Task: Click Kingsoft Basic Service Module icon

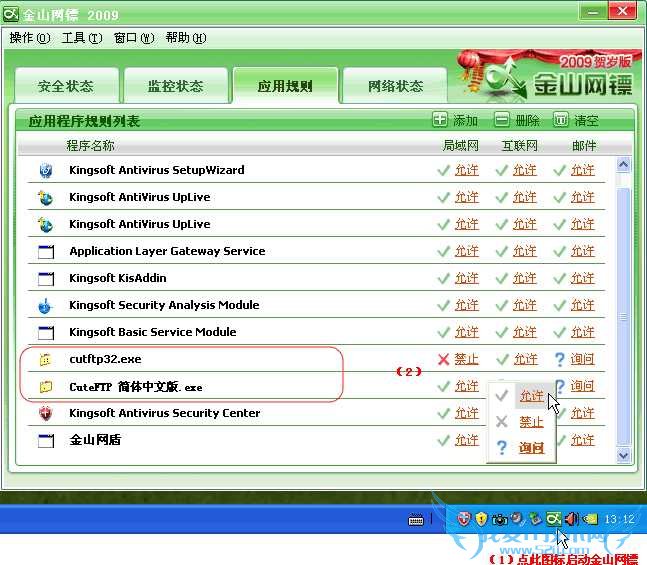Action: pos(46,333)
